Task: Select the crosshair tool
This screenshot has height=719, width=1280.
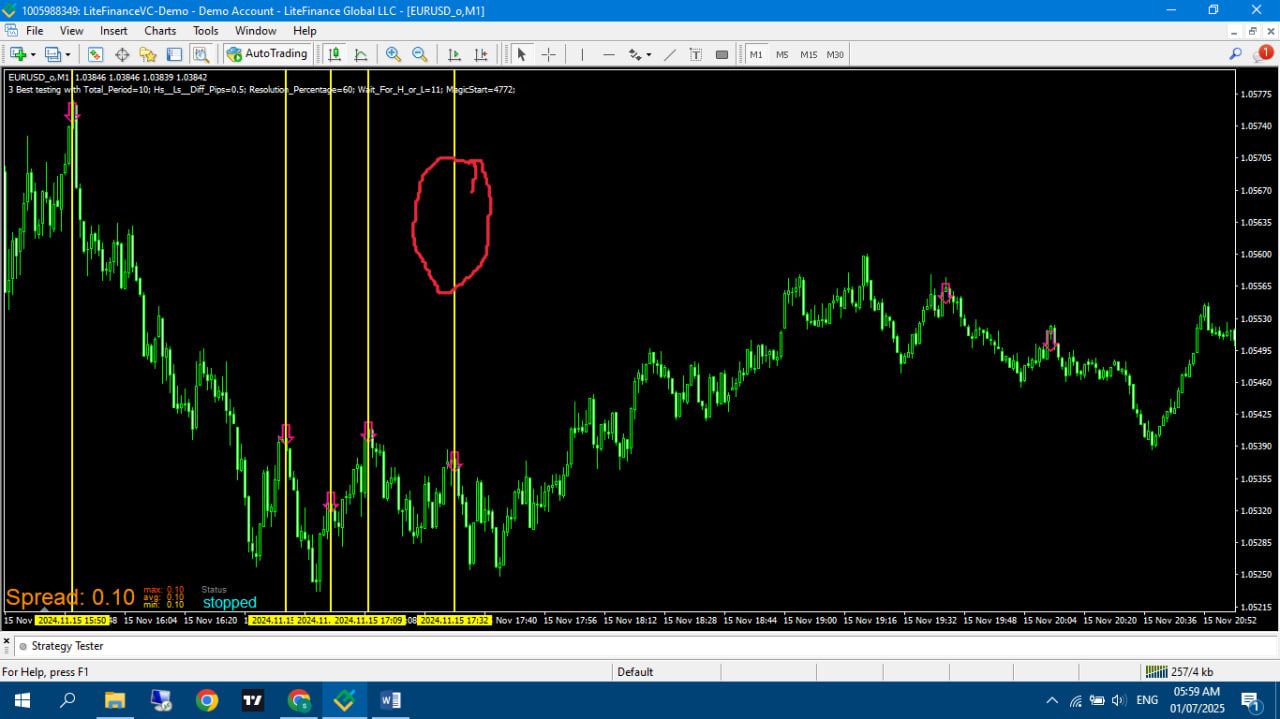Action: click(548, 54)
